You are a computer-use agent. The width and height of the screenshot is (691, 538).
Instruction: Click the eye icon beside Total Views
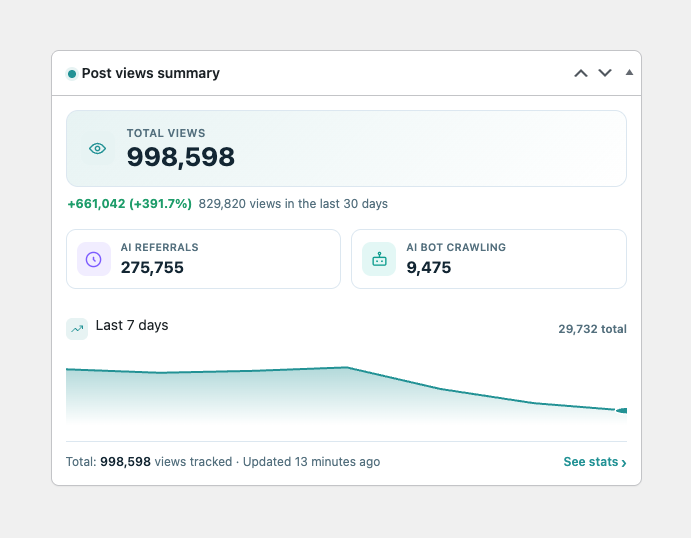[x=97, y=149]
